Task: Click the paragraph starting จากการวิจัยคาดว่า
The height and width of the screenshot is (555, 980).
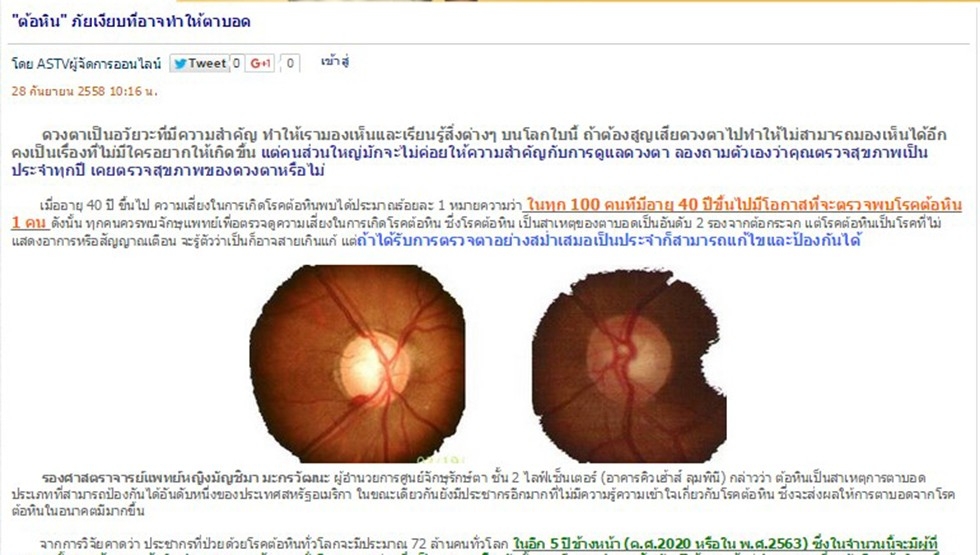Action: pyautogui.click(x=475, y=545)
